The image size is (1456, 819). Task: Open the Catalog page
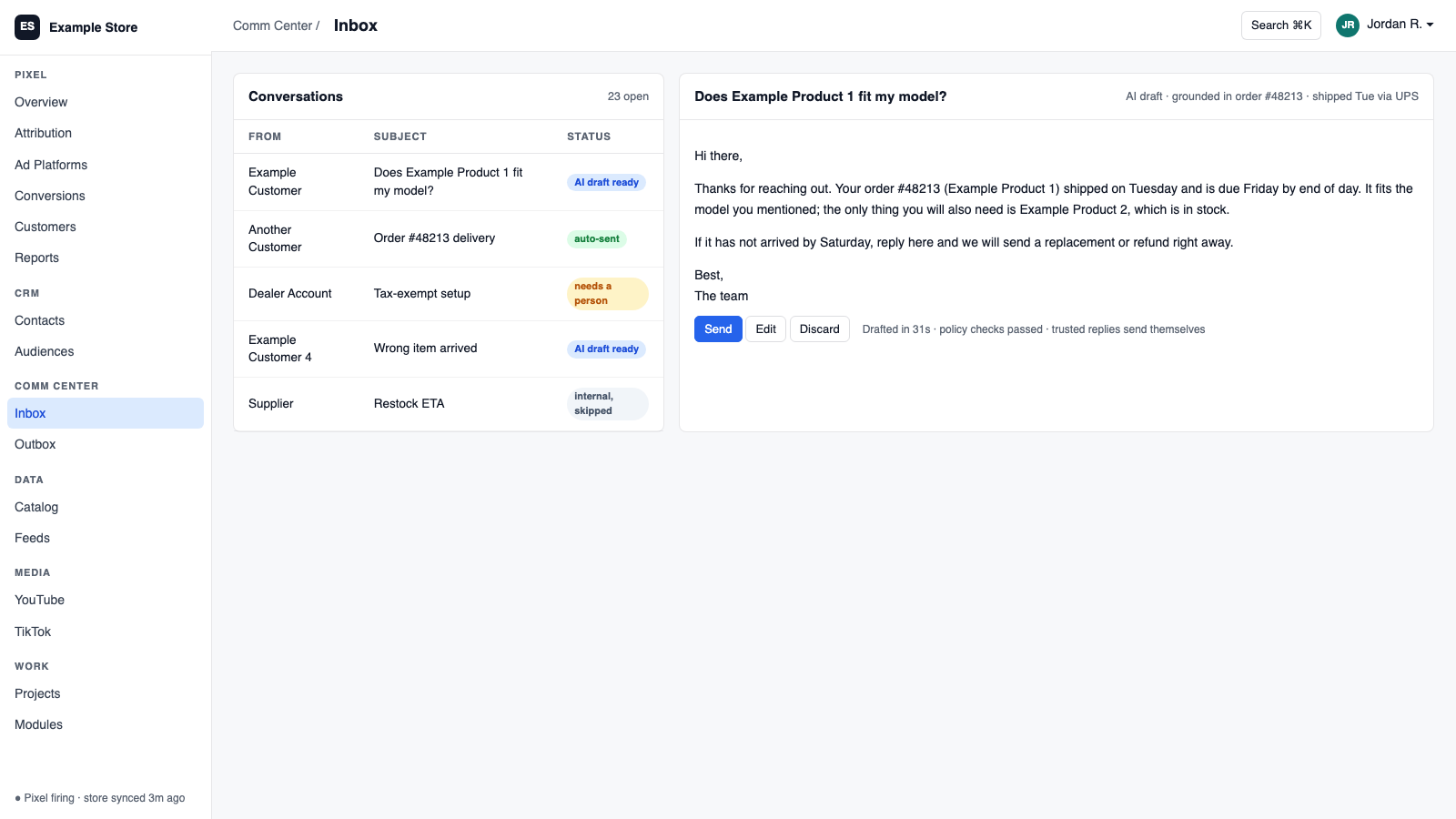pyautogui.click(x=106, y=507)
